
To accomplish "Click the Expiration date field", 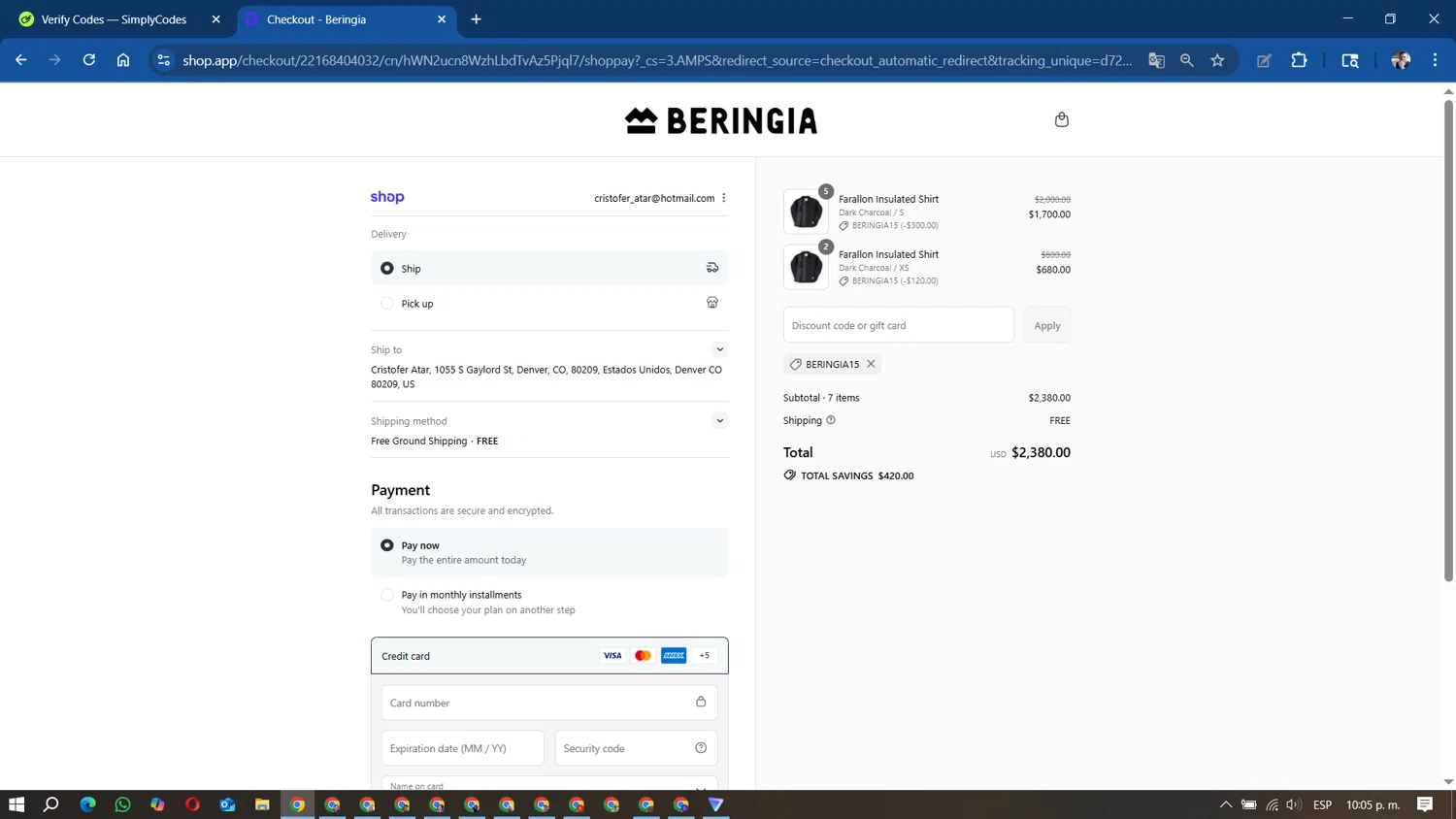I will coord(463,748).
